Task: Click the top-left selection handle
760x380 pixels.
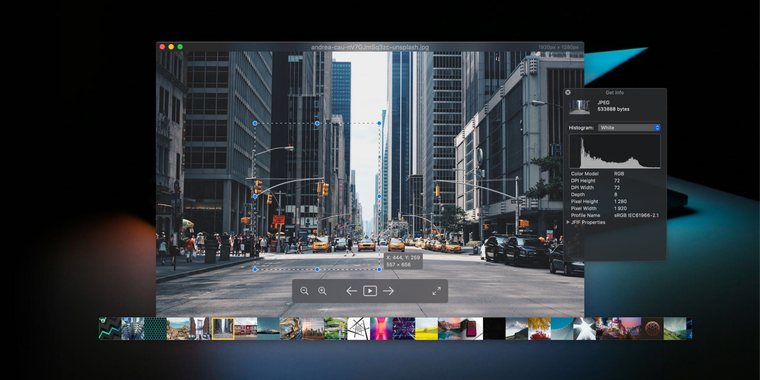Action: [255, 123]
